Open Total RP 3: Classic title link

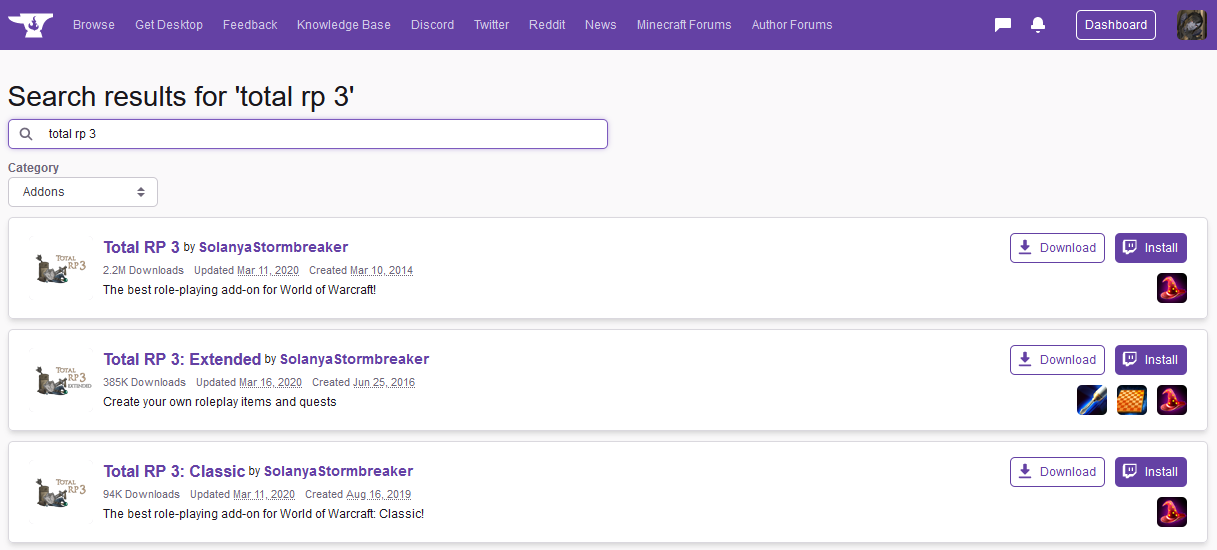coord(174,471)
